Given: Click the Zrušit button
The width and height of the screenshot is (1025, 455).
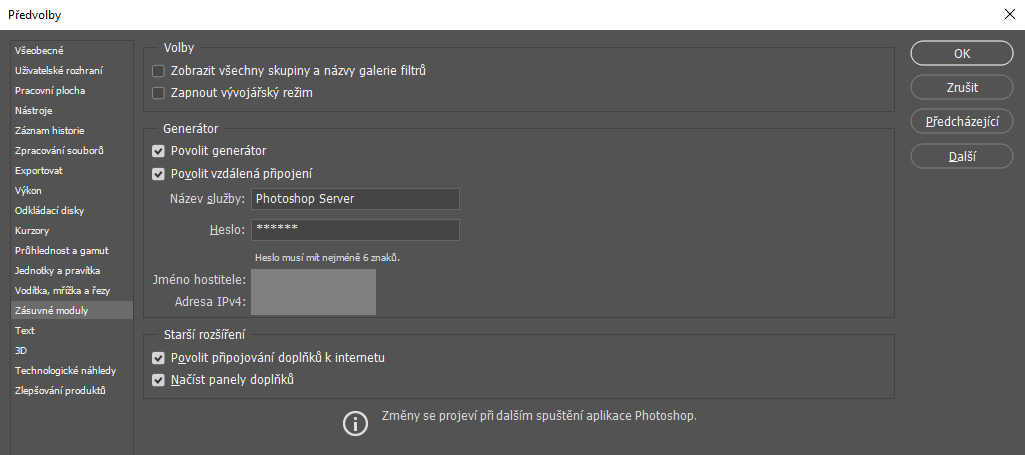Looking at the screenshot, I should 961,88.
